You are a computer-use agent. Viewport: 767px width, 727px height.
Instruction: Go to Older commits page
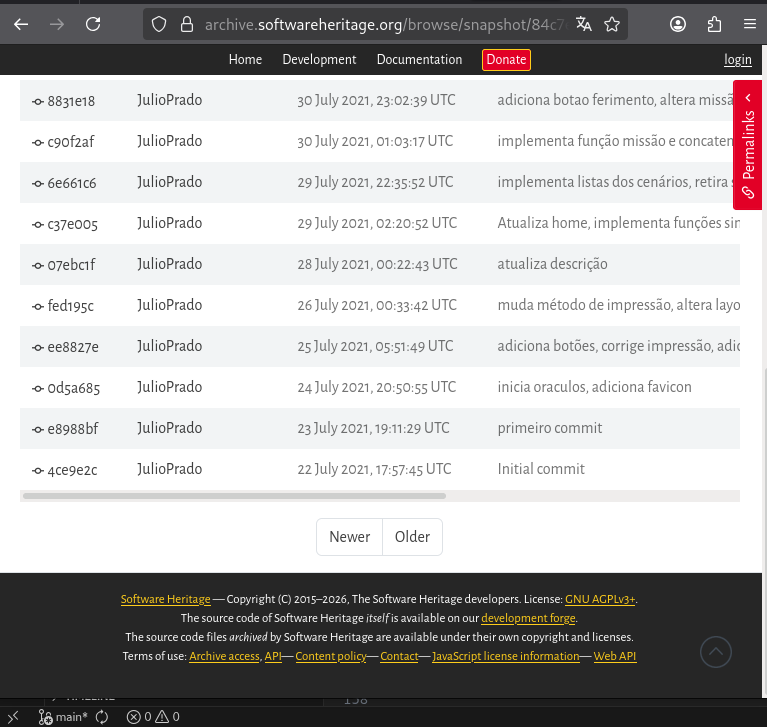coord(412,537)
